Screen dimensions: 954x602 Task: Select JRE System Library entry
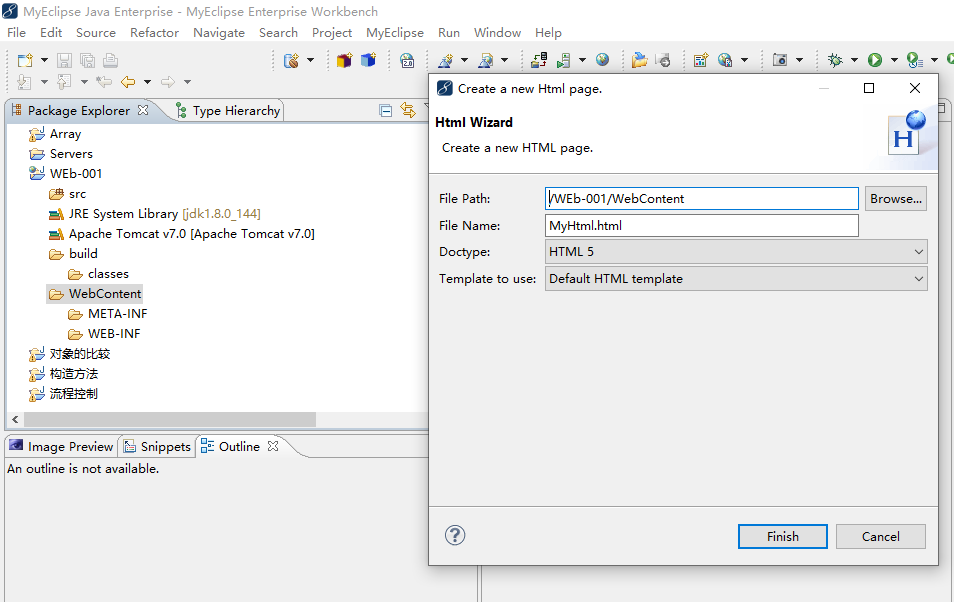pos(155,214)
